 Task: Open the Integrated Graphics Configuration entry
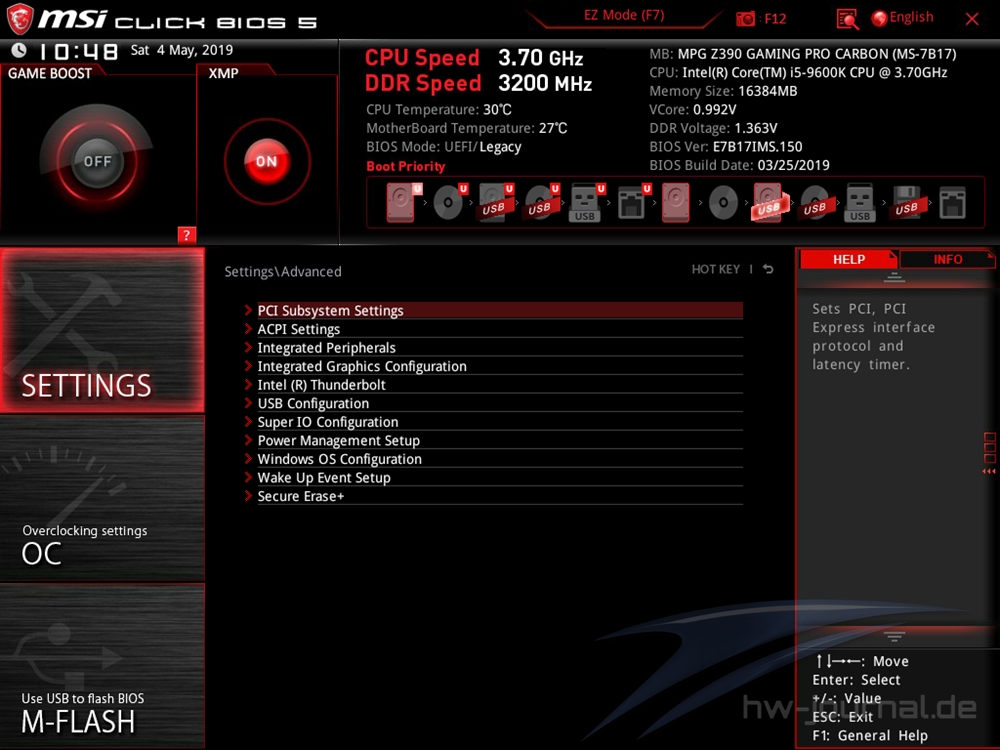(x=500, y=366)
